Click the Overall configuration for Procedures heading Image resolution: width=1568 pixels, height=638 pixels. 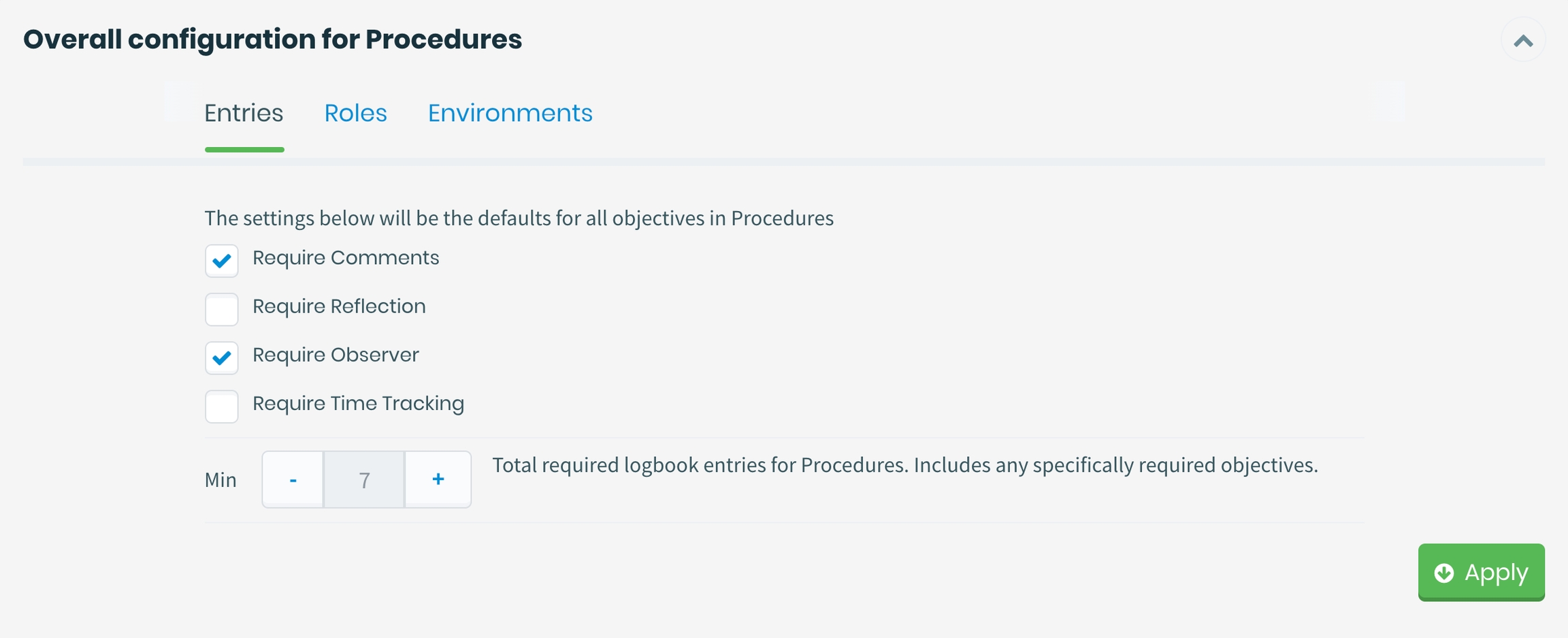[x=272, y=39]
